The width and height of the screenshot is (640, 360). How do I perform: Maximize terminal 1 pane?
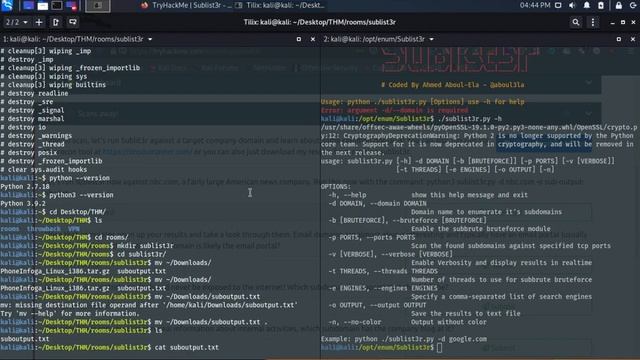click(299, 39)
